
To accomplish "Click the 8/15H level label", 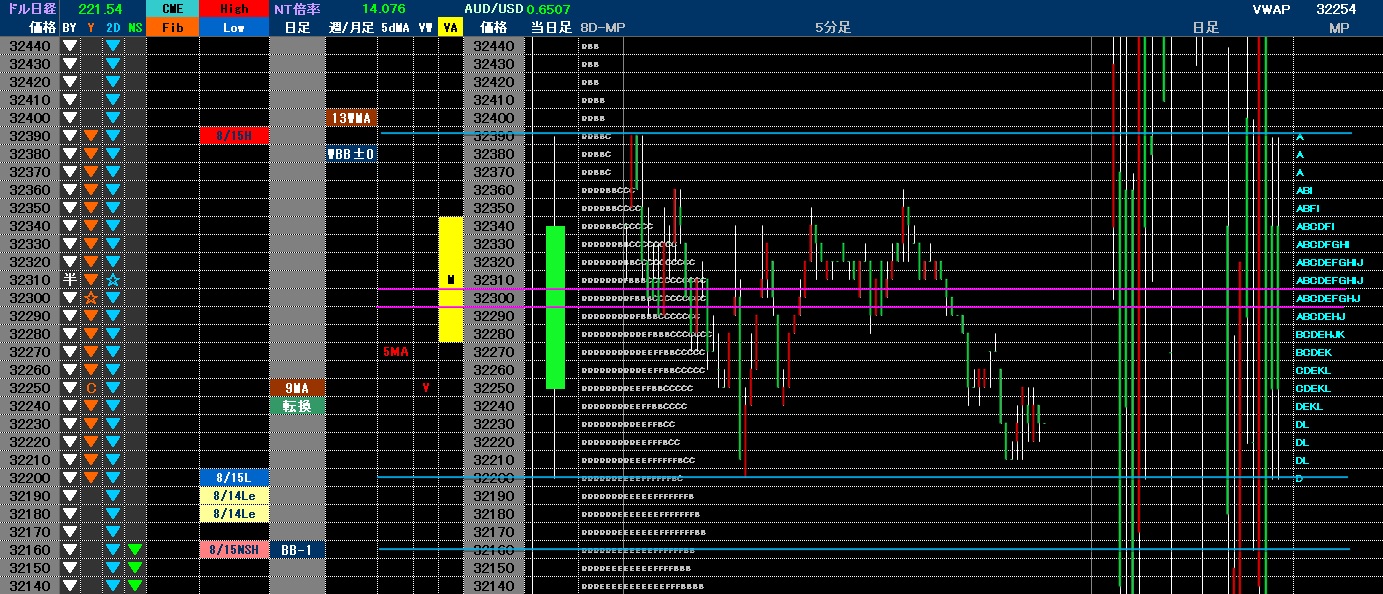I will [234, 136].
